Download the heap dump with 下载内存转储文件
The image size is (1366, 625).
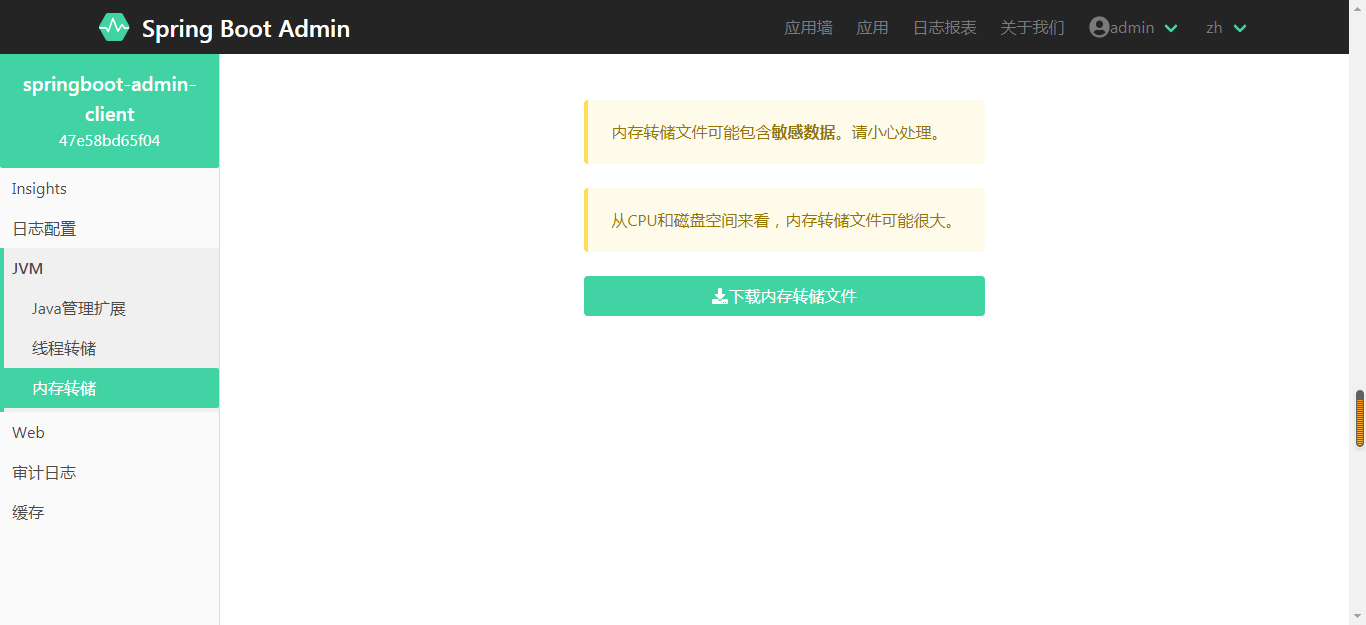pyautogui.click(x=784, y=296)
